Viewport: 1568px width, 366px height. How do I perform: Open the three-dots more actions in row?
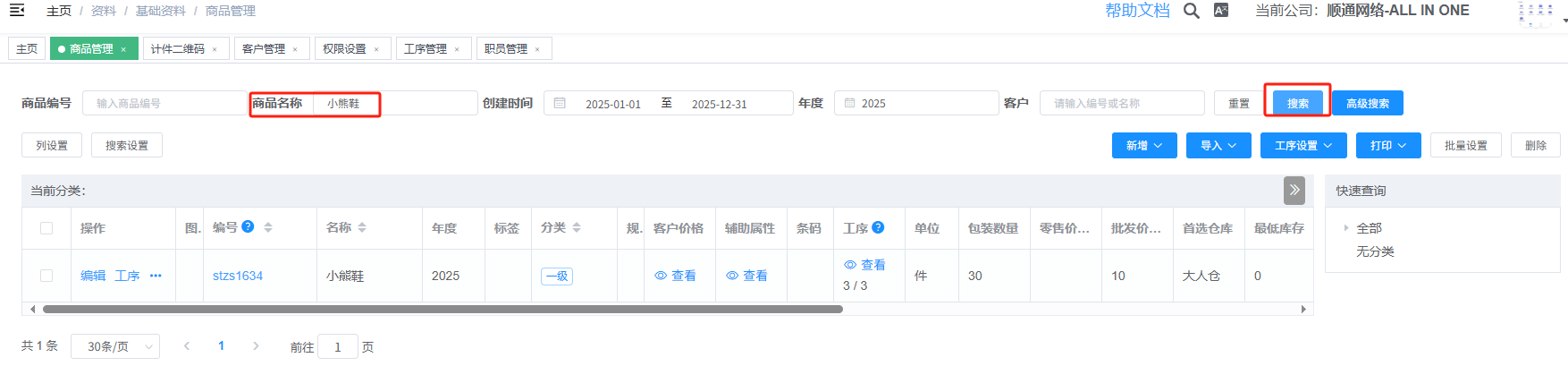156,276
